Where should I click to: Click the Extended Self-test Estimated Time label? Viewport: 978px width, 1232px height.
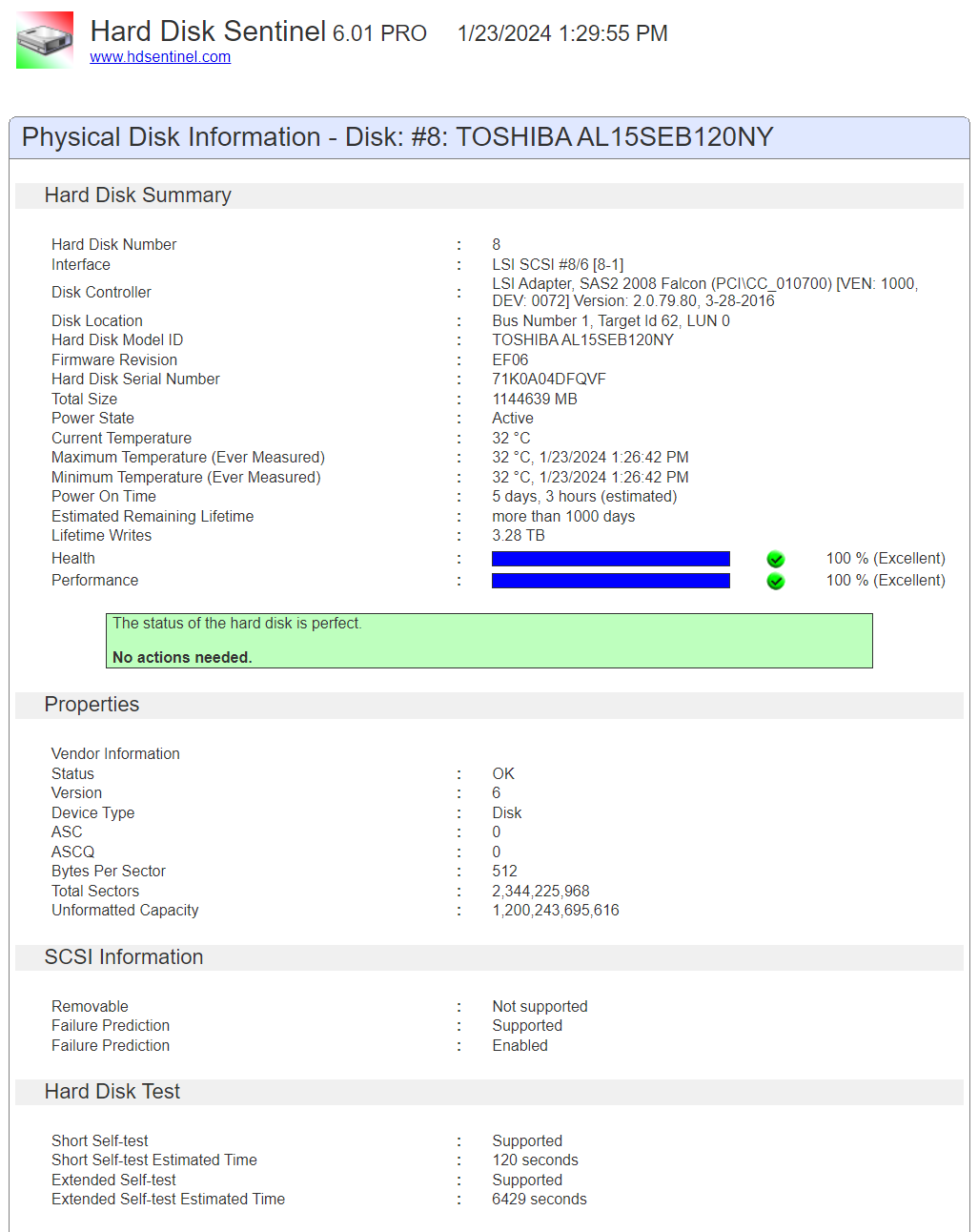click(168, 1200)
